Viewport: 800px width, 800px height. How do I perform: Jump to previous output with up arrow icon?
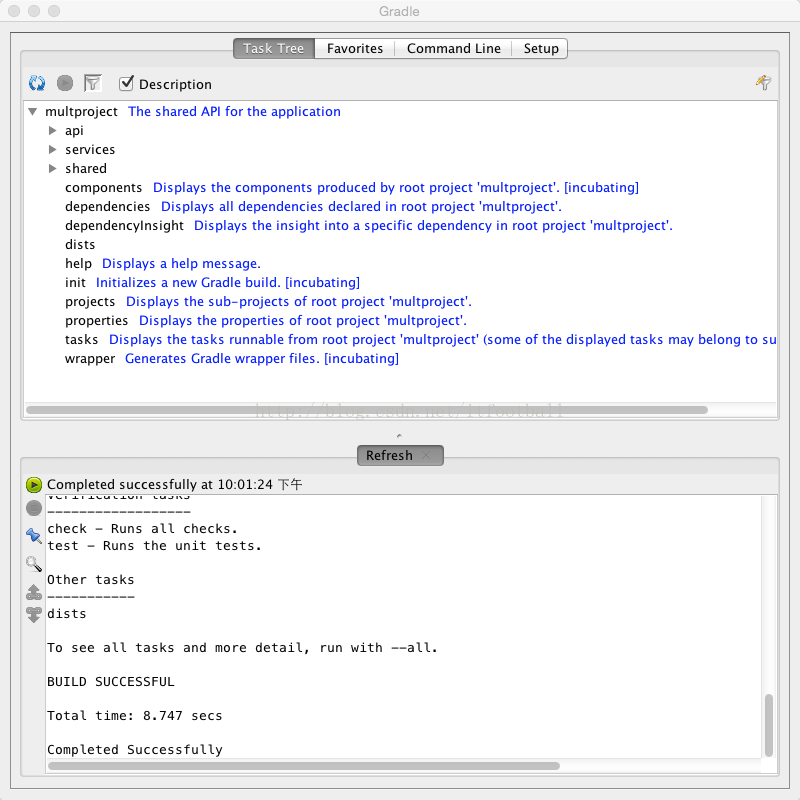(x=34, y=591)
